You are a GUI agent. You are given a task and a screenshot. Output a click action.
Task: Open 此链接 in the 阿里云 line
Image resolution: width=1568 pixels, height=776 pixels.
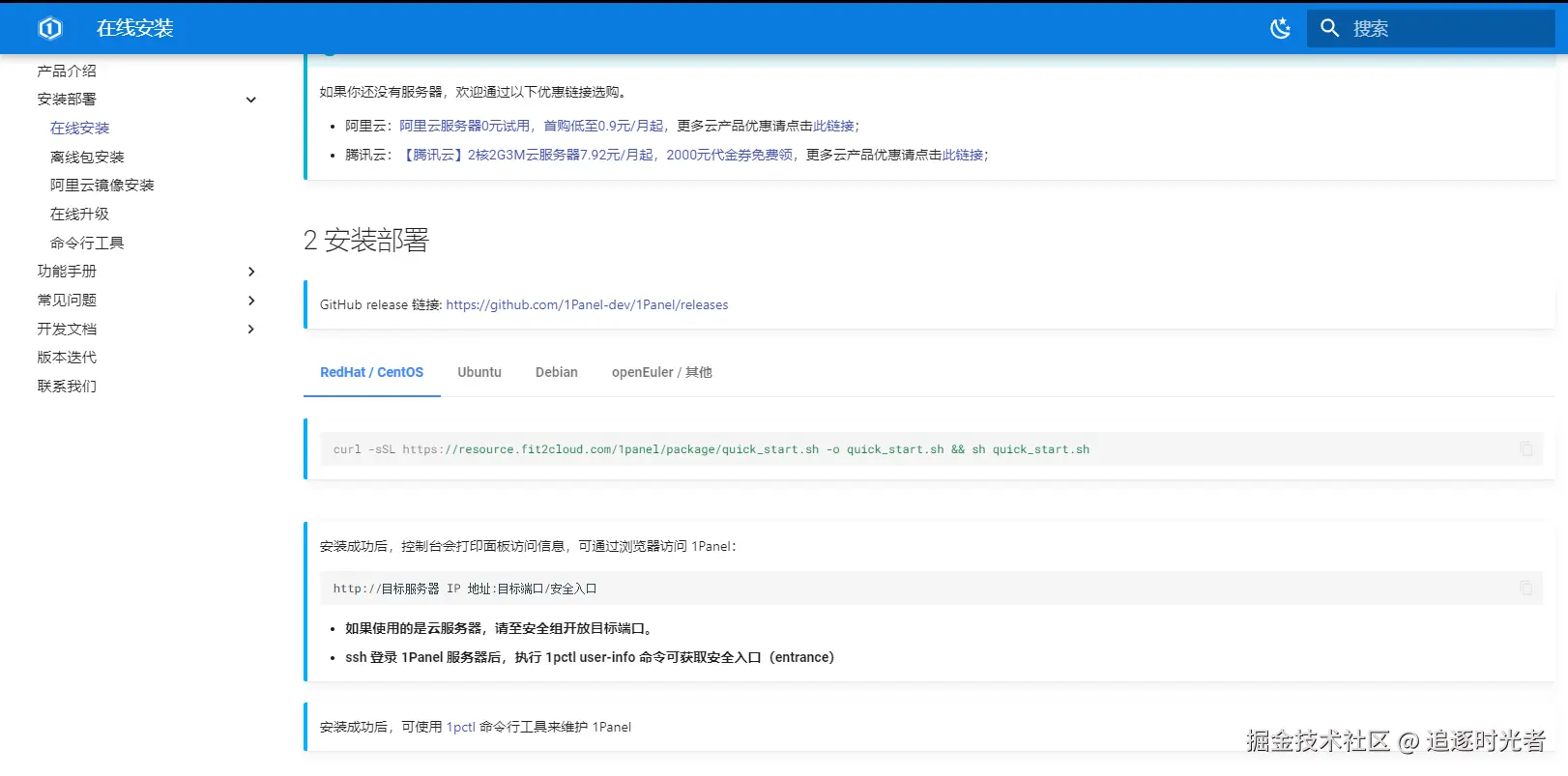[834, 126]
